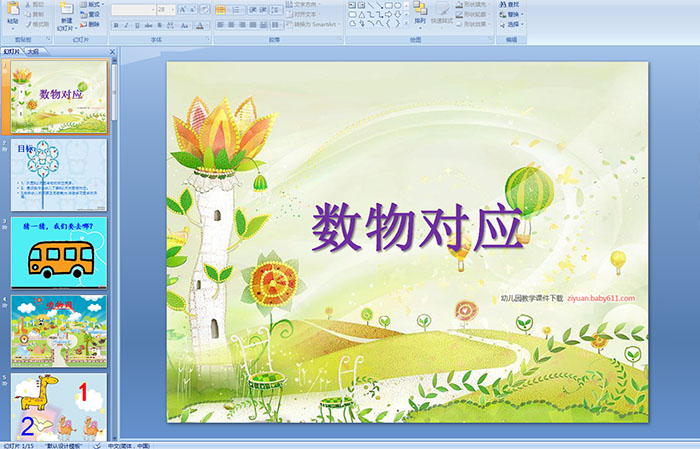
Task: Open the Line Spacing dropdown
Action: coord(277,10)
